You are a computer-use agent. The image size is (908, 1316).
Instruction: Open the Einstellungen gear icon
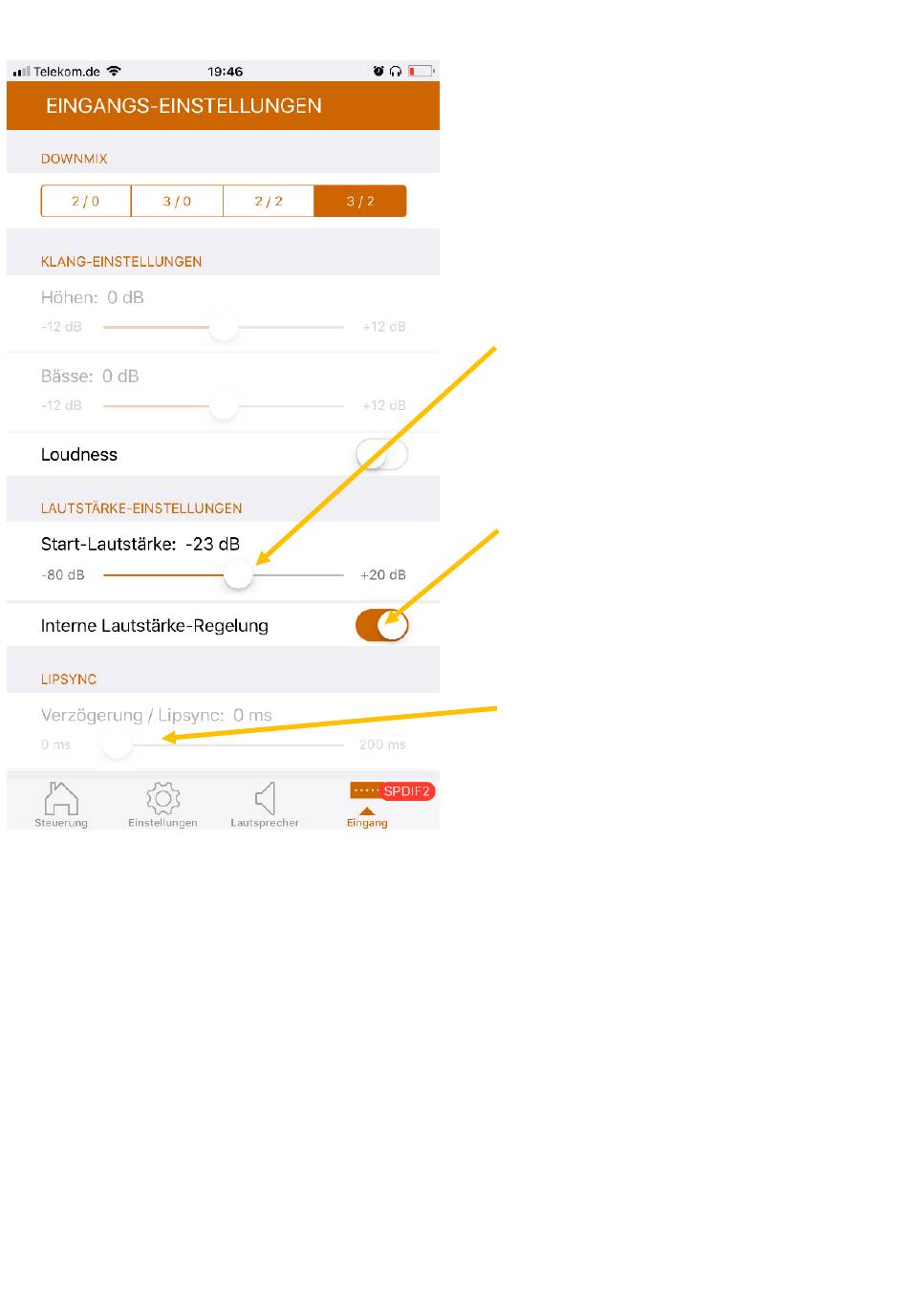[163, 798]
